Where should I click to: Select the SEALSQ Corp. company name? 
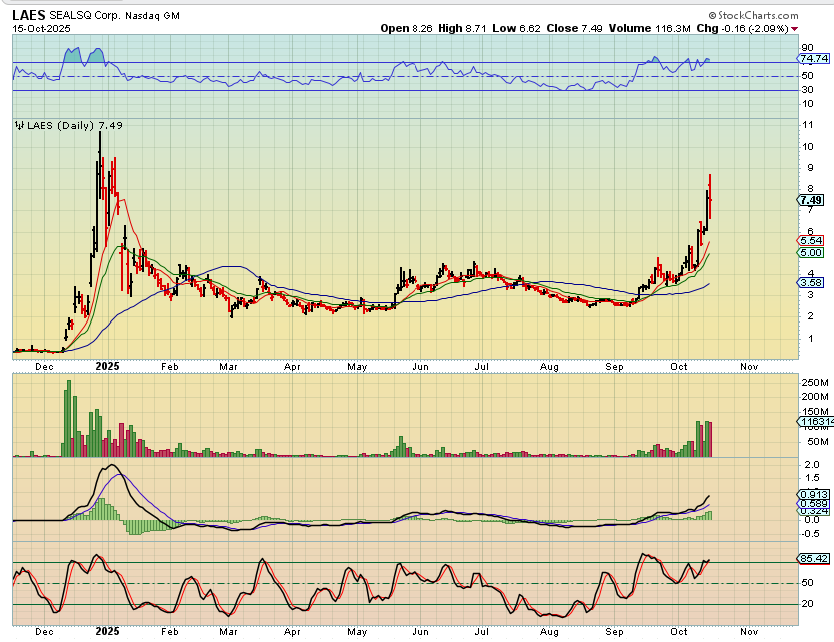pyautogui.click(x=85, y=15)
